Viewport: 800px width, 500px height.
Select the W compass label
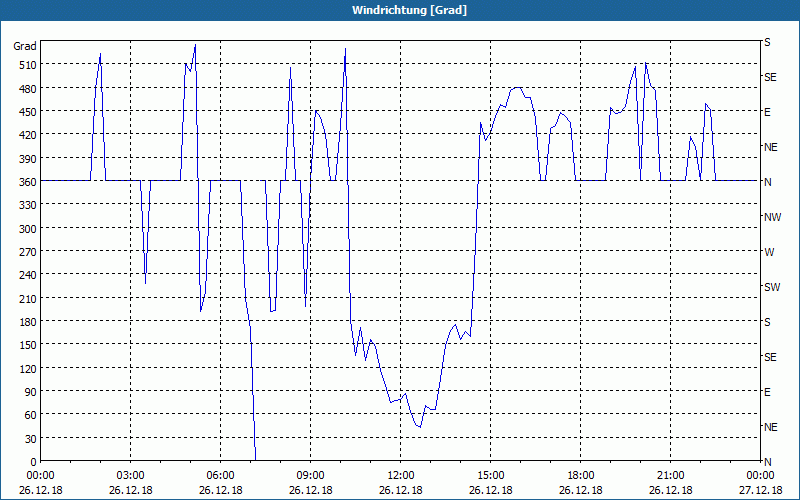coord(769,252)
